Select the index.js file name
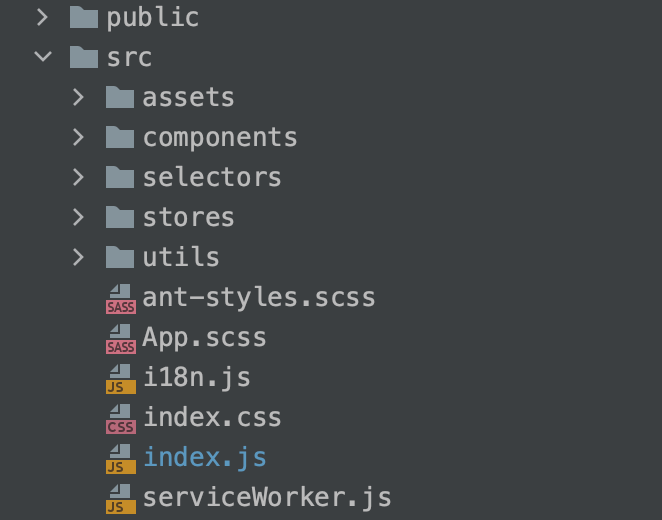Viewport: 662px width, 520px height. (x=205, y=458)
